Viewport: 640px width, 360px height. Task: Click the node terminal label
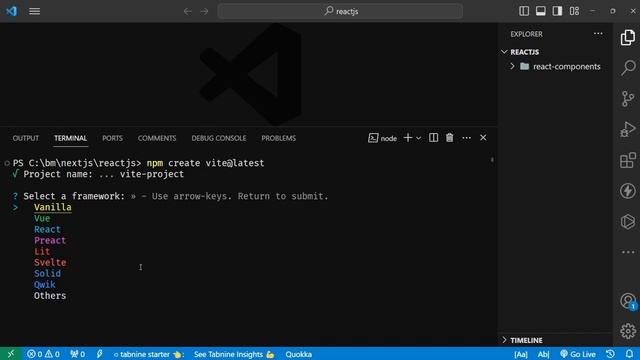(x=382, y=138)
